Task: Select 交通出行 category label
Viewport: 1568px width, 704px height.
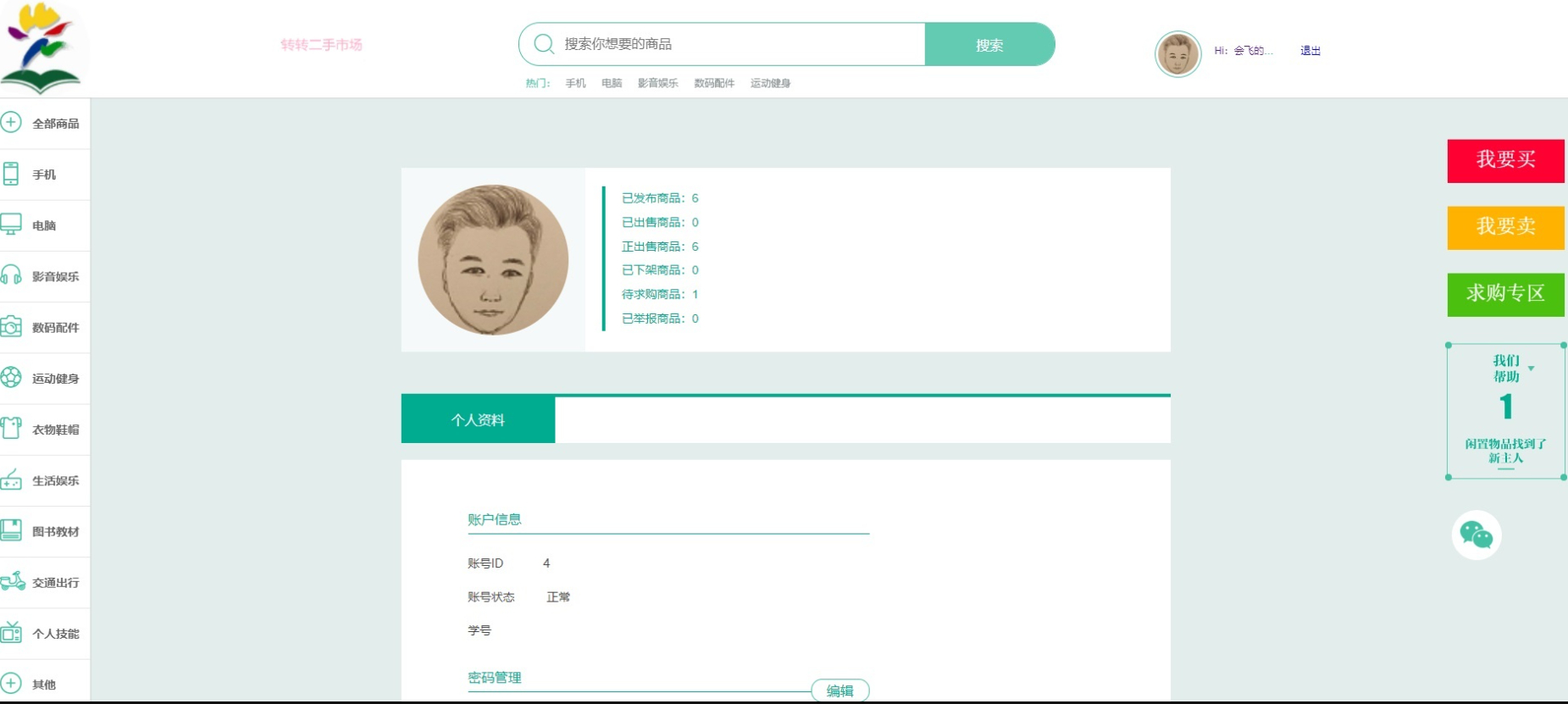Action: coord(56,583)
